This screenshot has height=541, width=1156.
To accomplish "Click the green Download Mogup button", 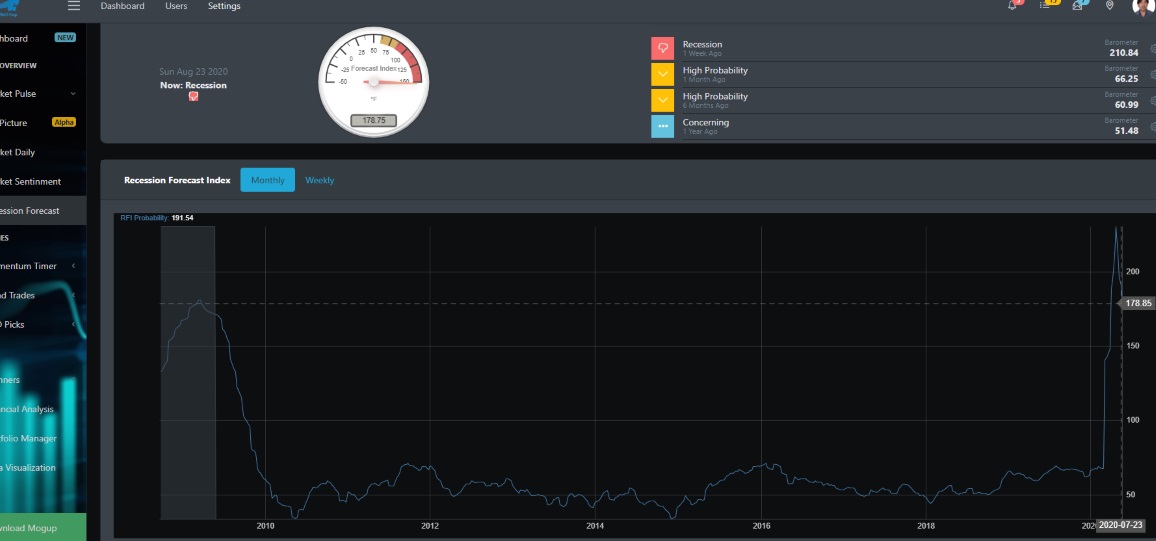I will (x=43, y=528).
